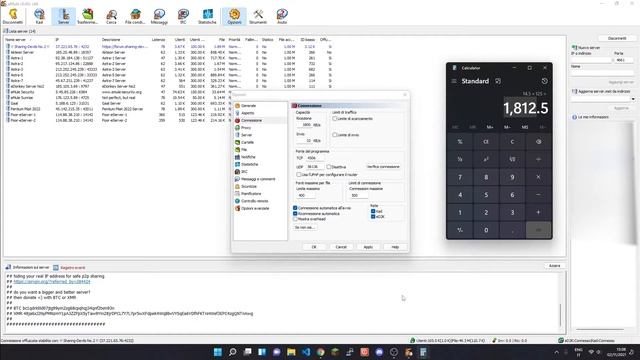Viewport: 640px width, 360px height.
Task: Open the Strumenti toolbar icon
Action: pyautogui.click(x=258, y=16)
